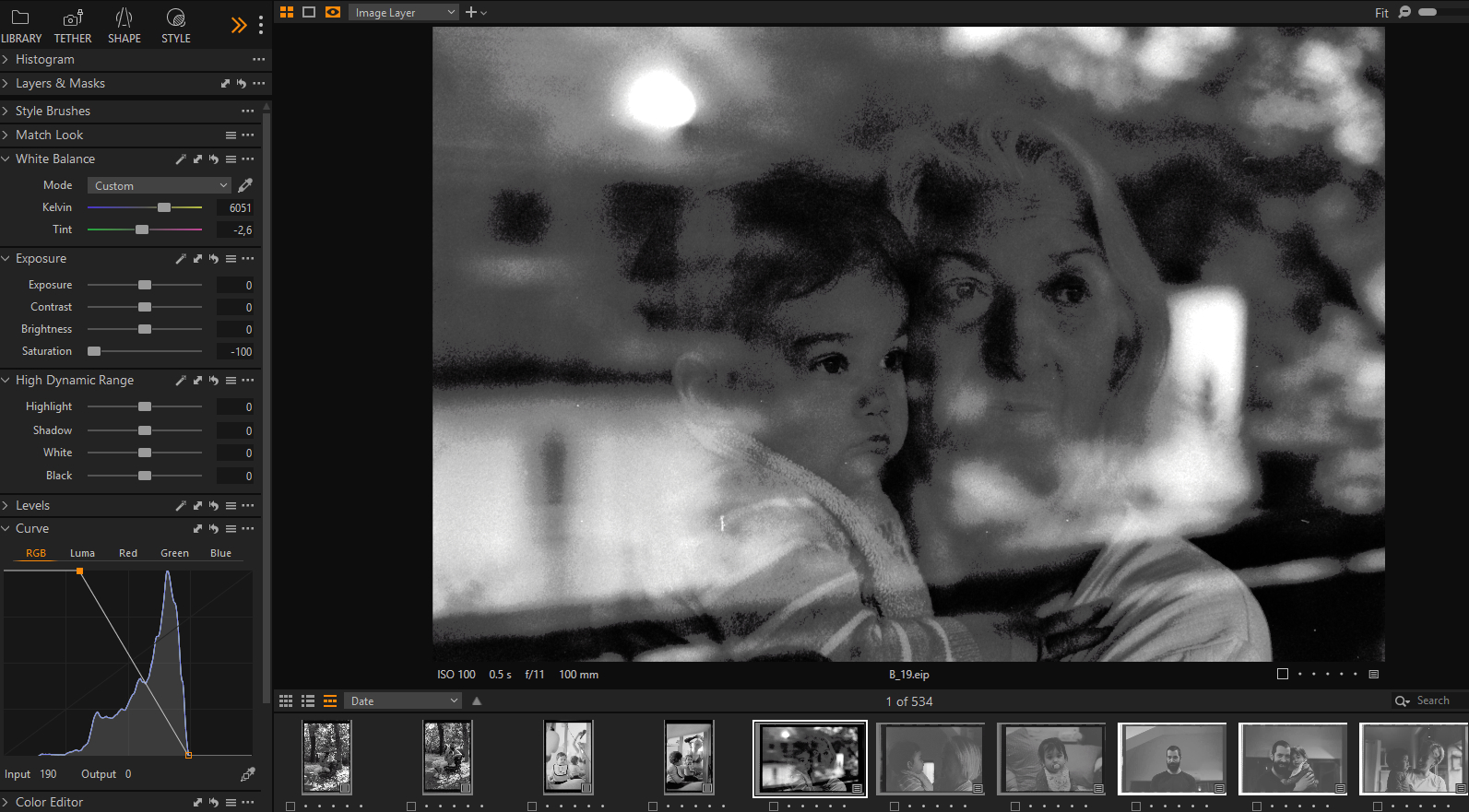Switch to the Style tool tab
This screenshot has width=1469, height=812.
[176, 26]
